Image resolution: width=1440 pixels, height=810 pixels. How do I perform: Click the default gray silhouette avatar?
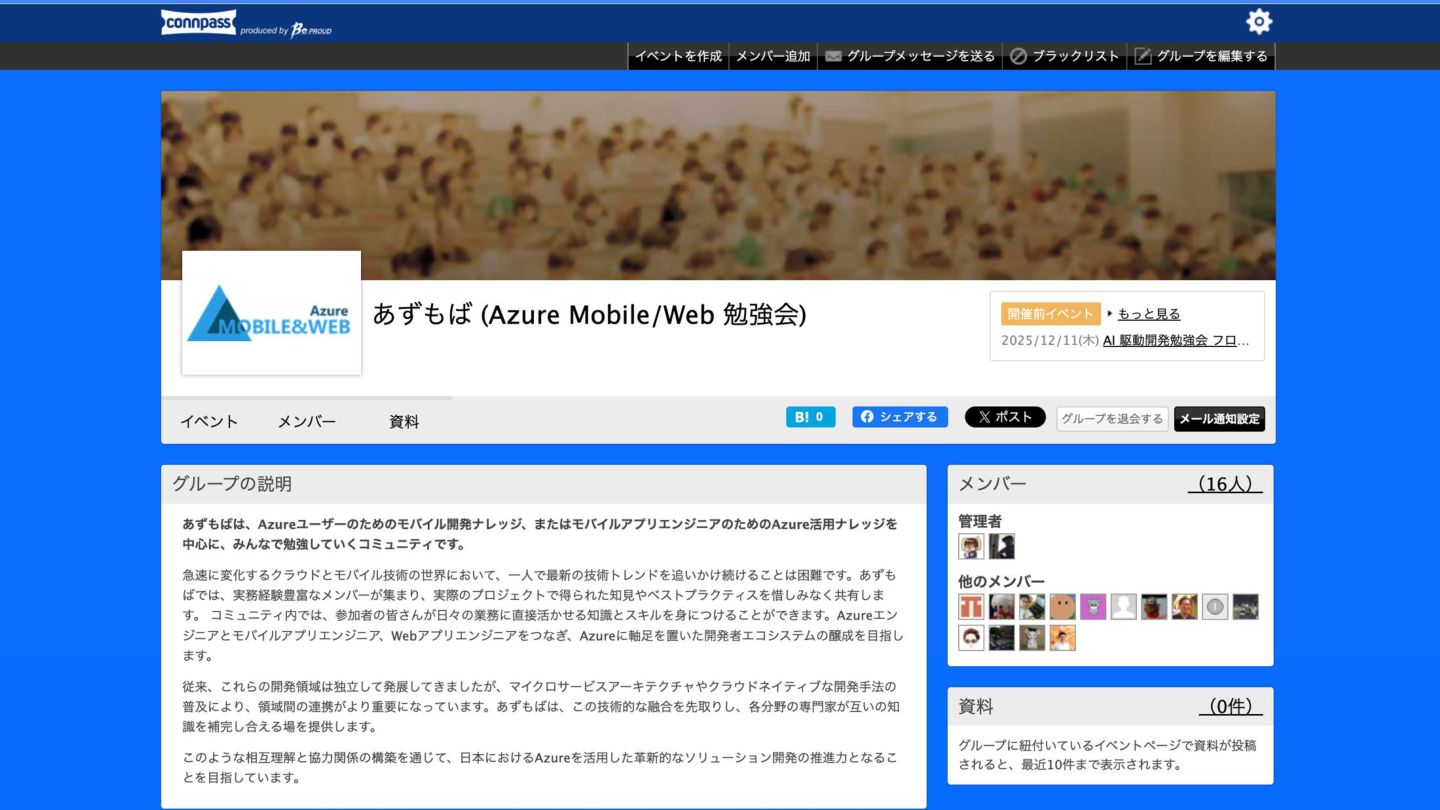1123,607
